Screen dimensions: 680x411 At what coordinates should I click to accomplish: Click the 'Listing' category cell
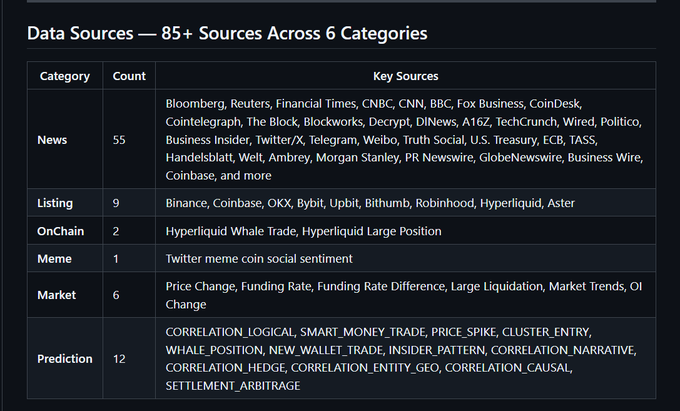click(x=65, y=203)
